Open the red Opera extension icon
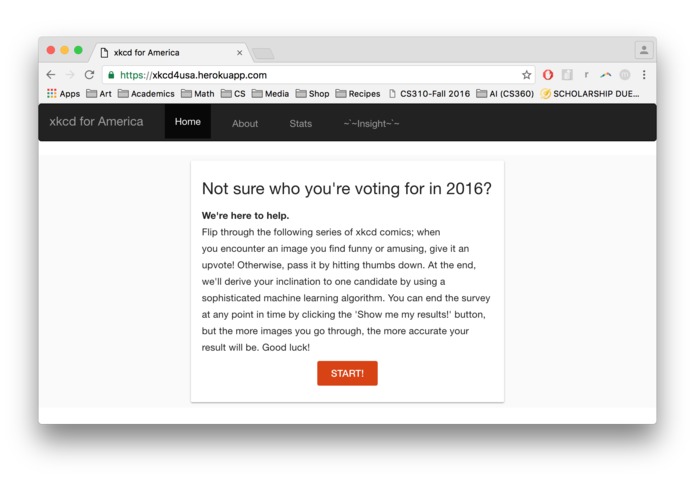This screenshot has width=695, height=494. pos(548,75)
